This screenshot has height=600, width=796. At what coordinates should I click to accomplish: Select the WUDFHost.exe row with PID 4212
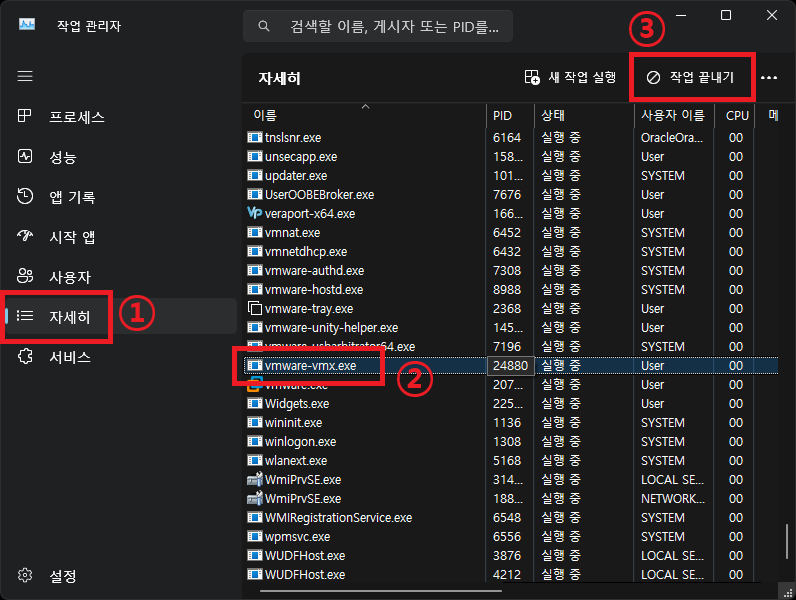point(512,575)
